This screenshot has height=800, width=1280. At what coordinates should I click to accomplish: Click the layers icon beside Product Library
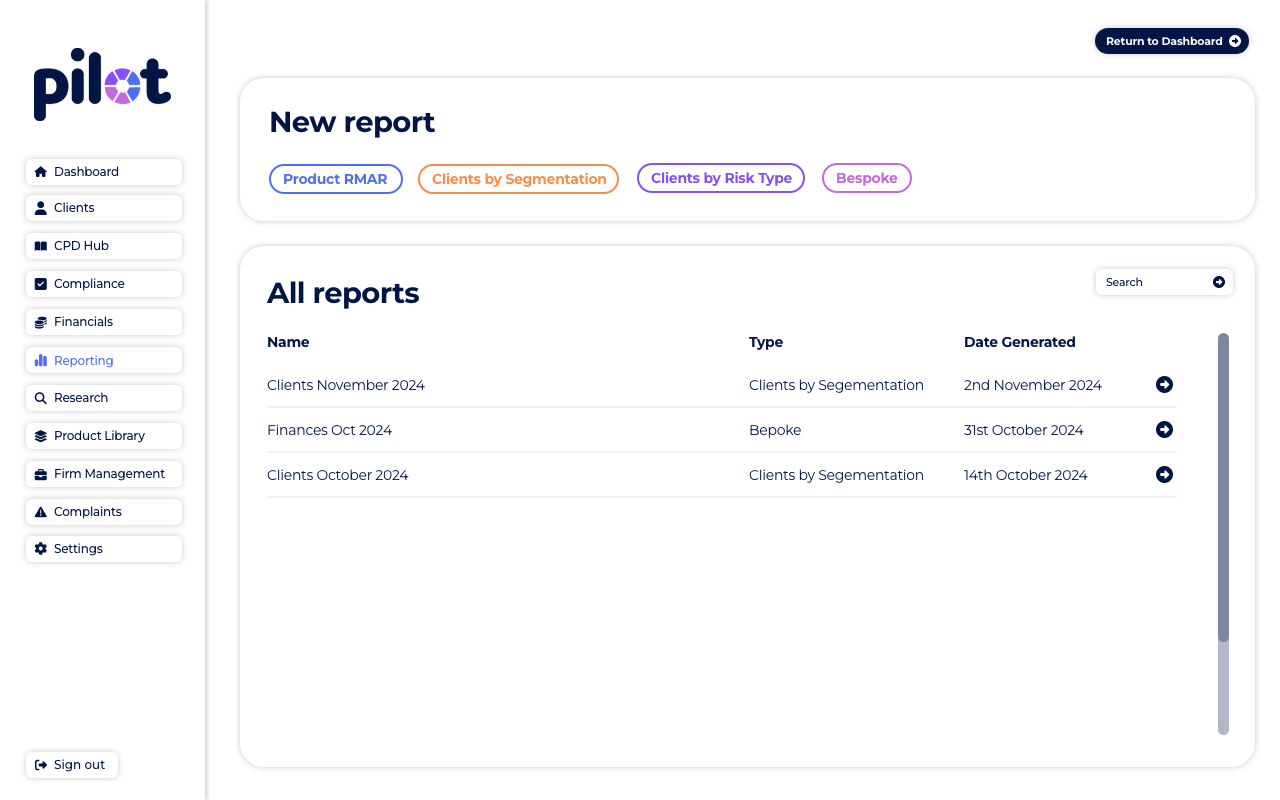coord(41,436)
